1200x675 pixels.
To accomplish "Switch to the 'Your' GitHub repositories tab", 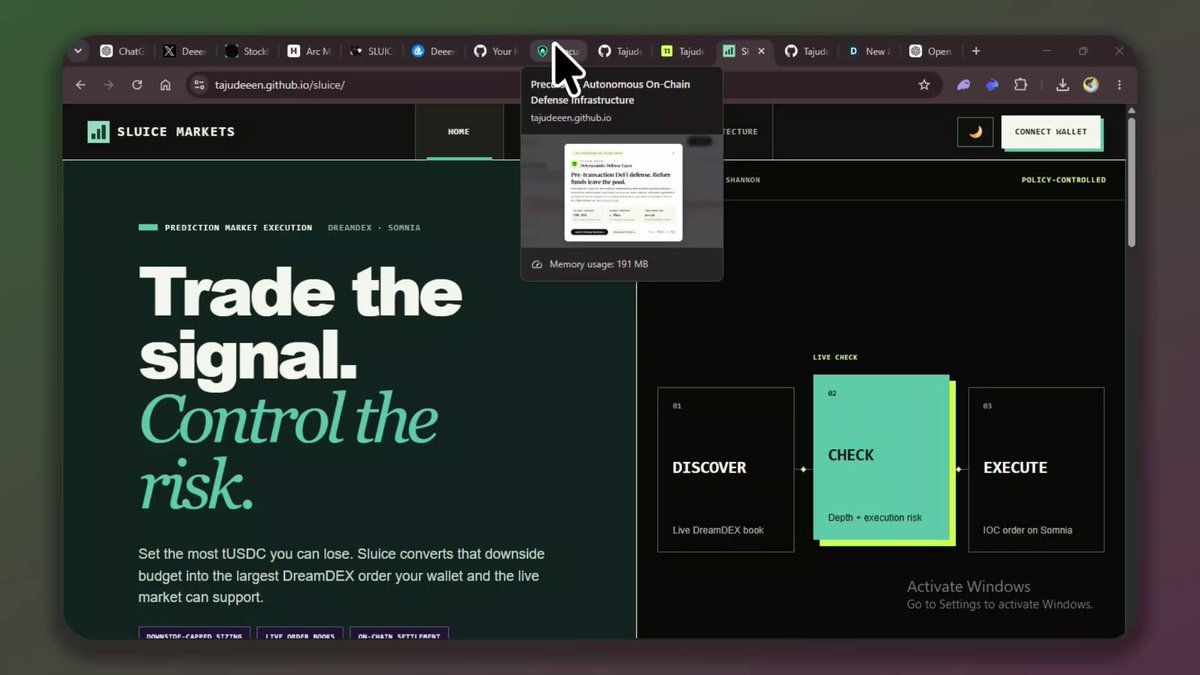I will point(496,51).
